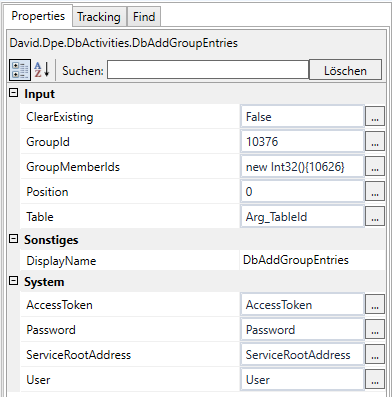The width and height of the screenshot is (392, 397).
Task: Select the User property label
Action: coord(38,380)
